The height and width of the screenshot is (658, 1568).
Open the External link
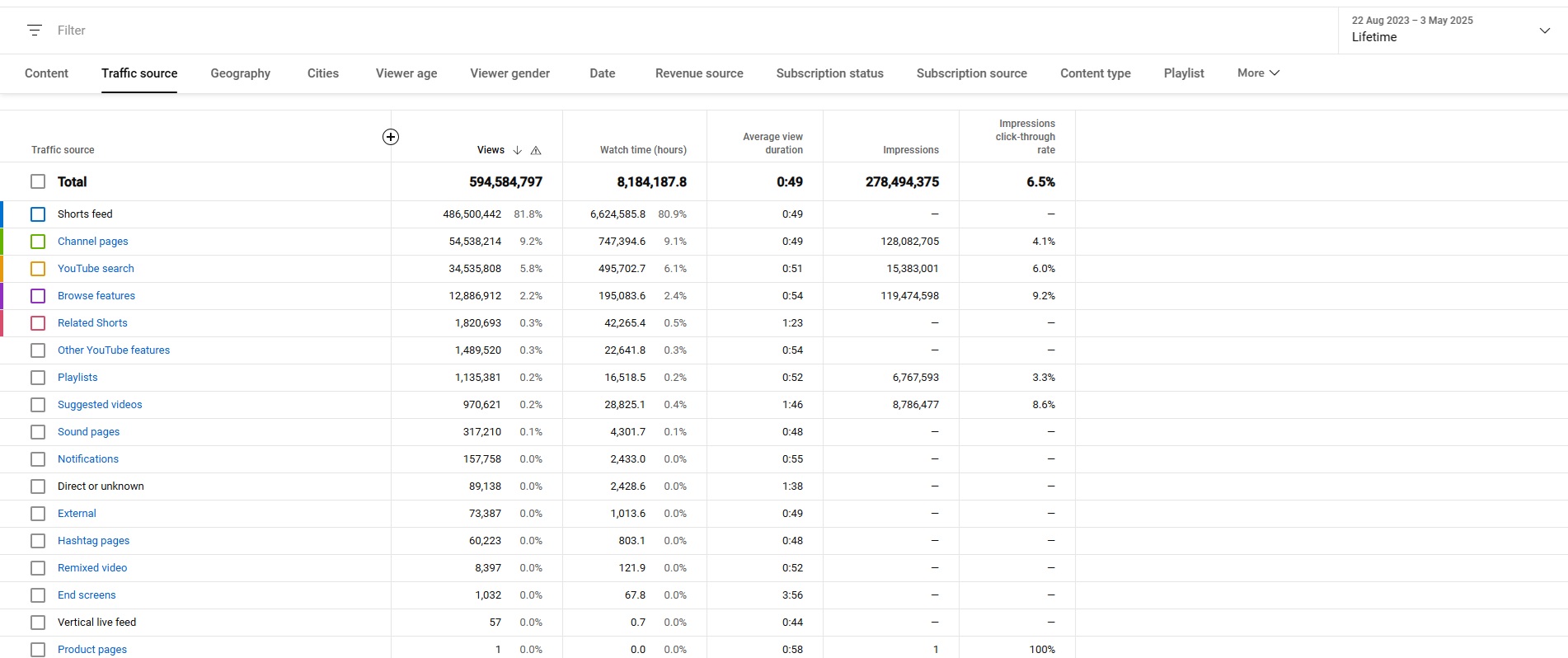click(x=77, y=514)
